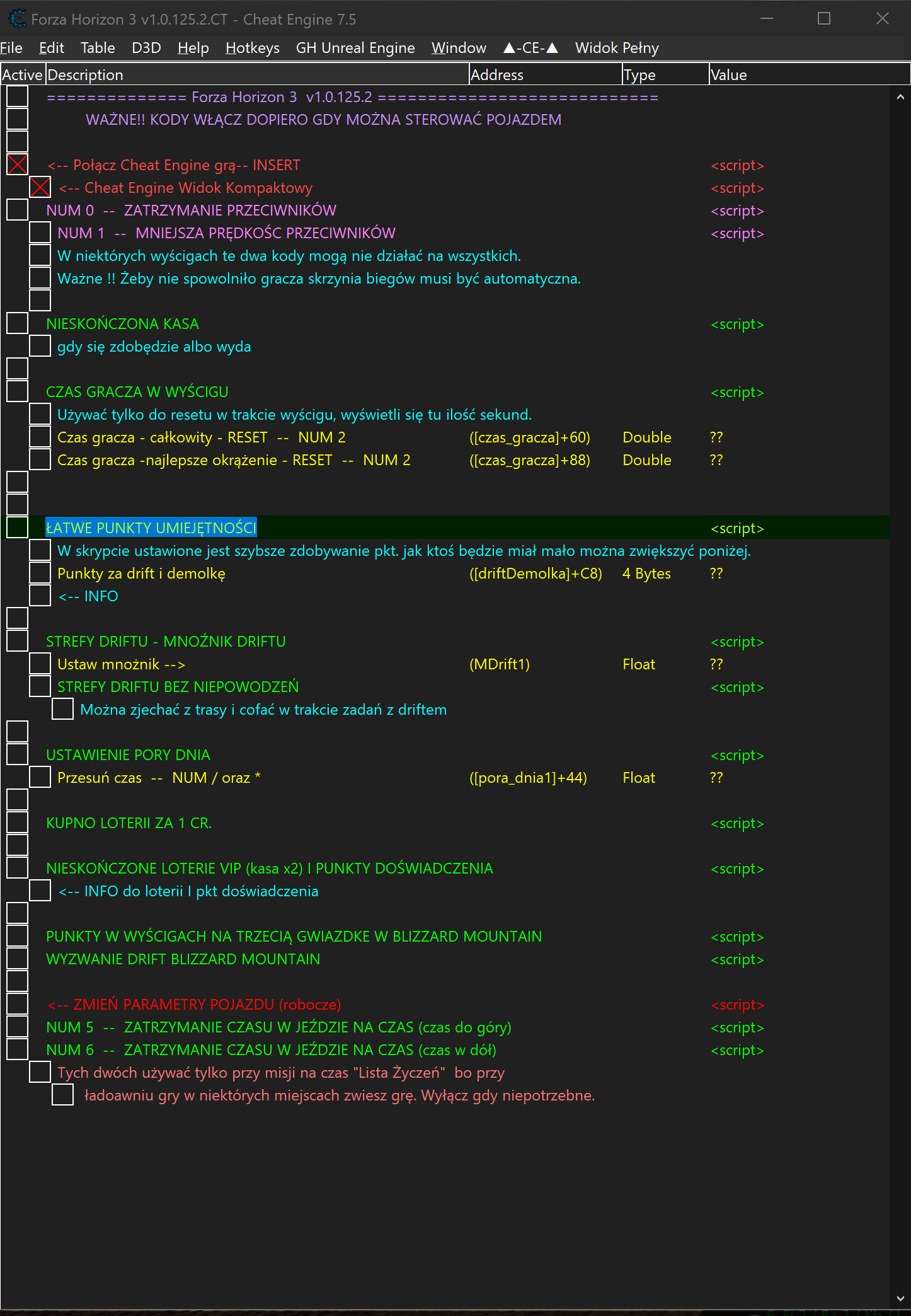Image resolution: width=911 pixels, height=1316 pixels.
Task: Enable the ŁATWE PUNKTY UMIEJĘTNOŚCI checkbox
Action: click(17, 528)
